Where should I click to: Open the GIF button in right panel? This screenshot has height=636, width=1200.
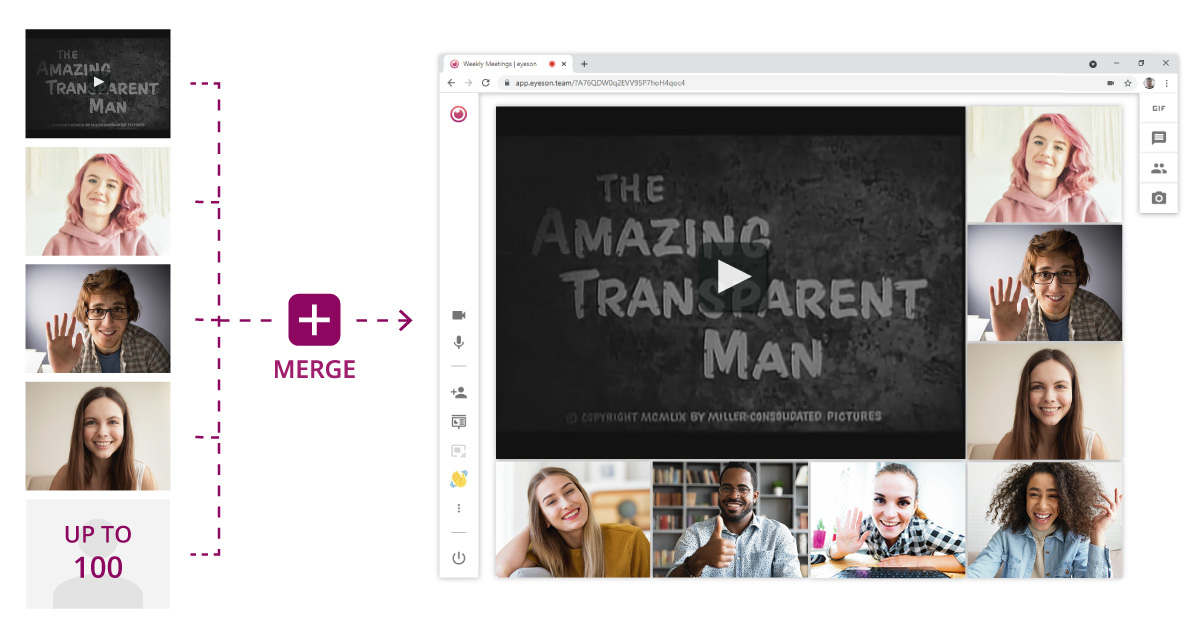tap(1159, 108)
